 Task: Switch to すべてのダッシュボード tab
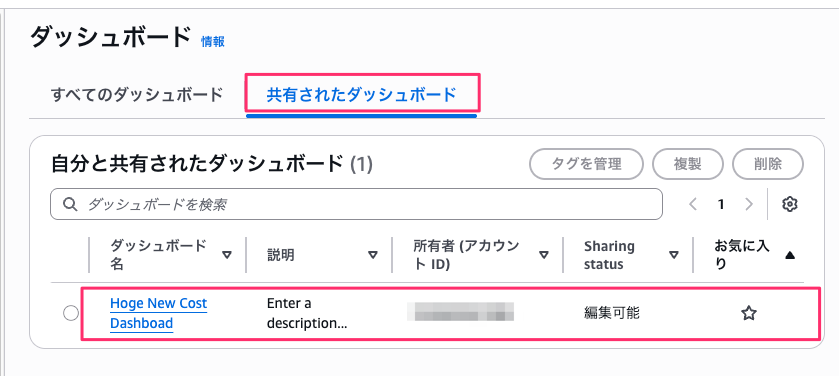tap(137, 95)
